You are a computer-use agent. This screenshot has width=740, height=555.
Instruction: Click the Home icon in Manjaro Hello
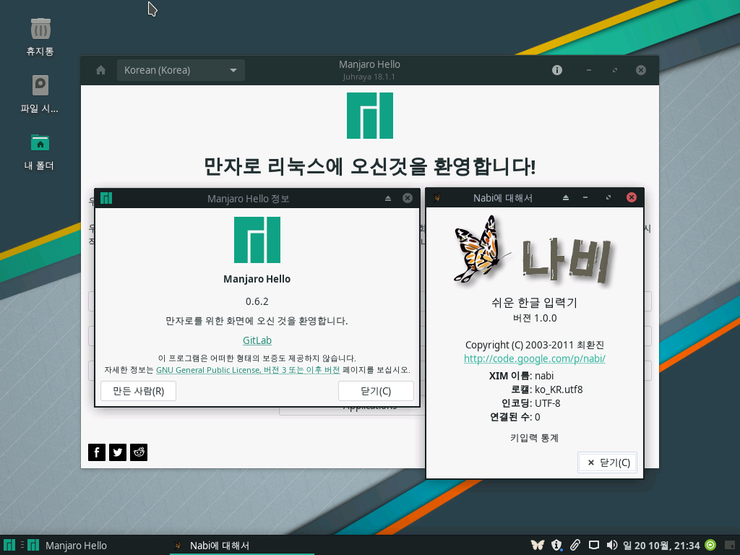click(x=100, y=70)
